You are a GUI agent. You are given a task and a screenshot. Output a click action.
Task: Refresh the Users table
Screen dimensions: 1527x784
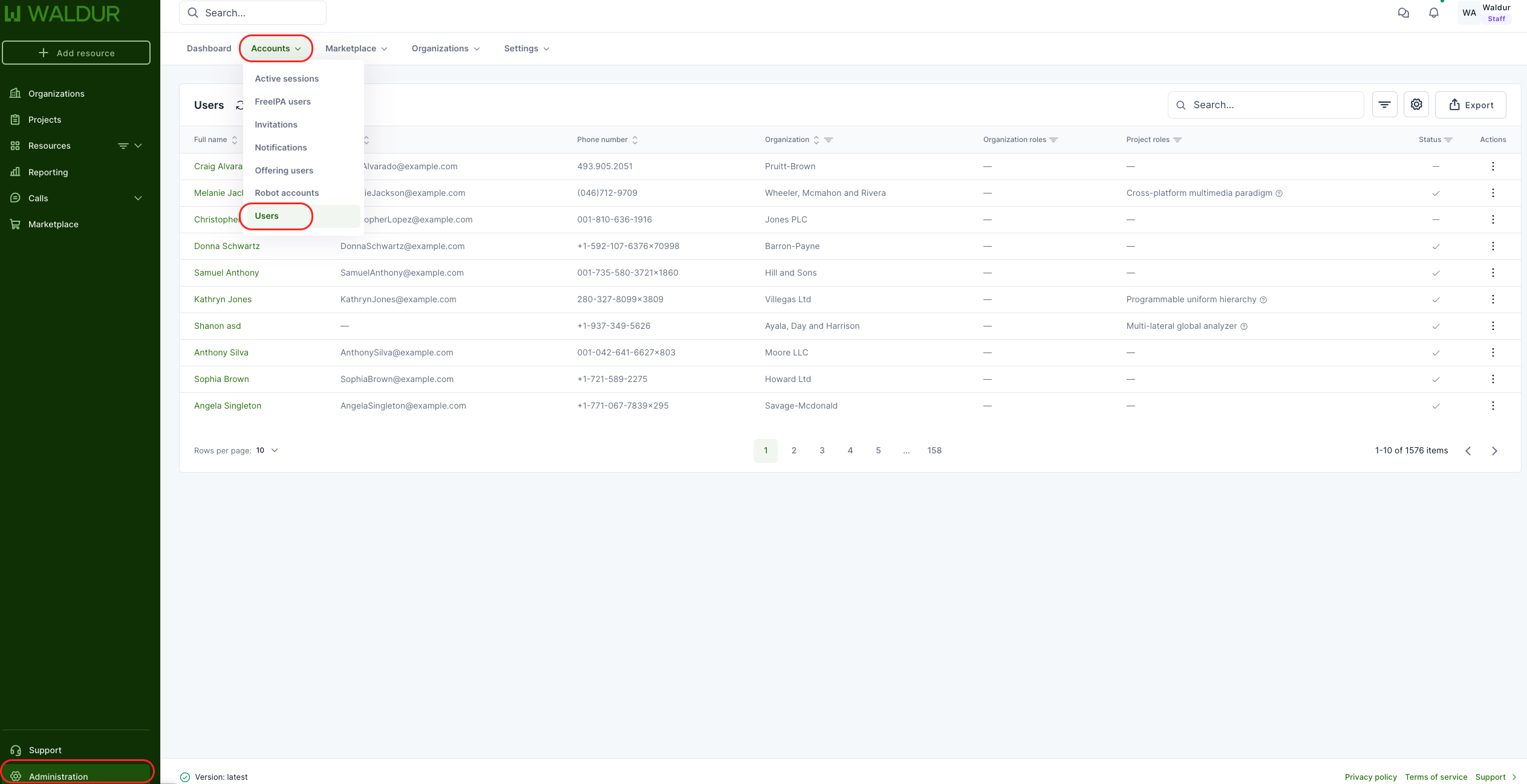pos(239,105)
